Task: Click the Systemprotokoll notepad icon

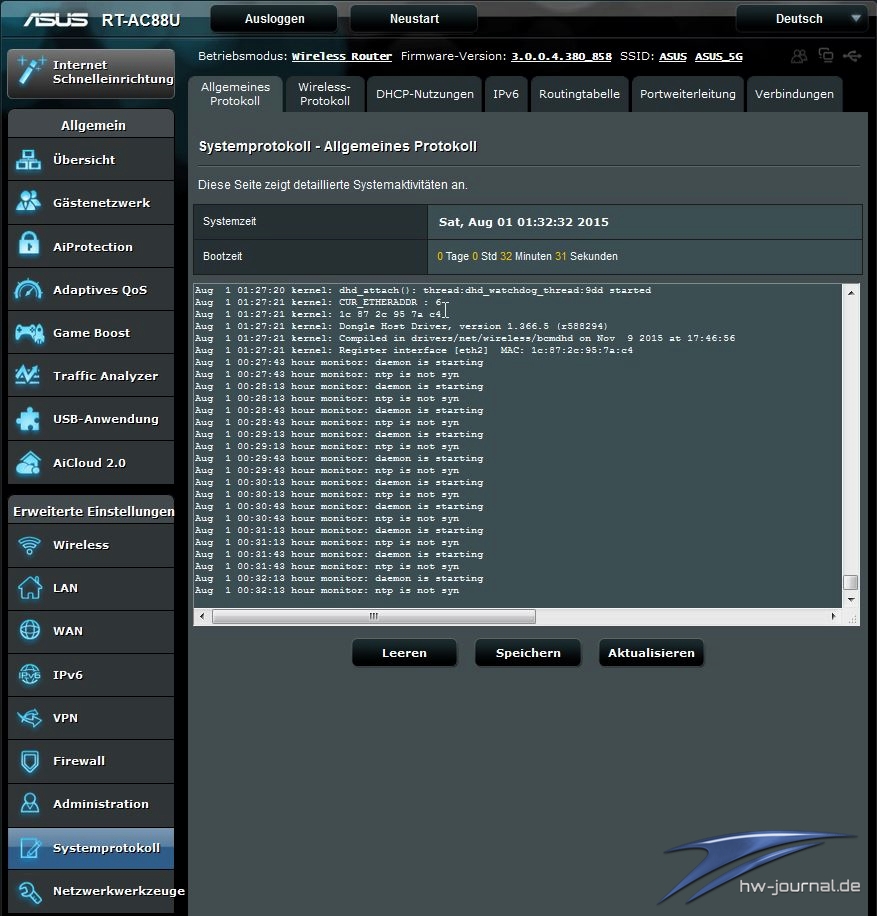Action: [30, 848]
